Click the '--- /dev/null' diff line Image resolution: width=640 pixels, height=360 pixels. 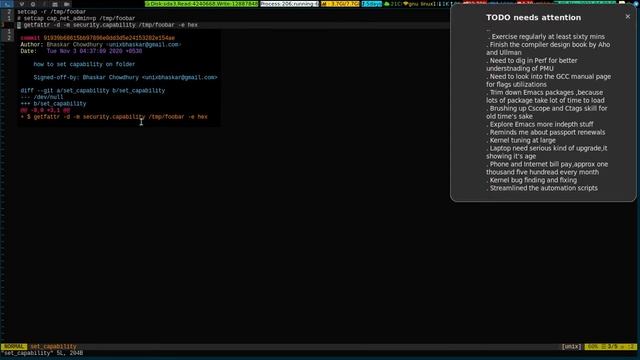point(42,97)
